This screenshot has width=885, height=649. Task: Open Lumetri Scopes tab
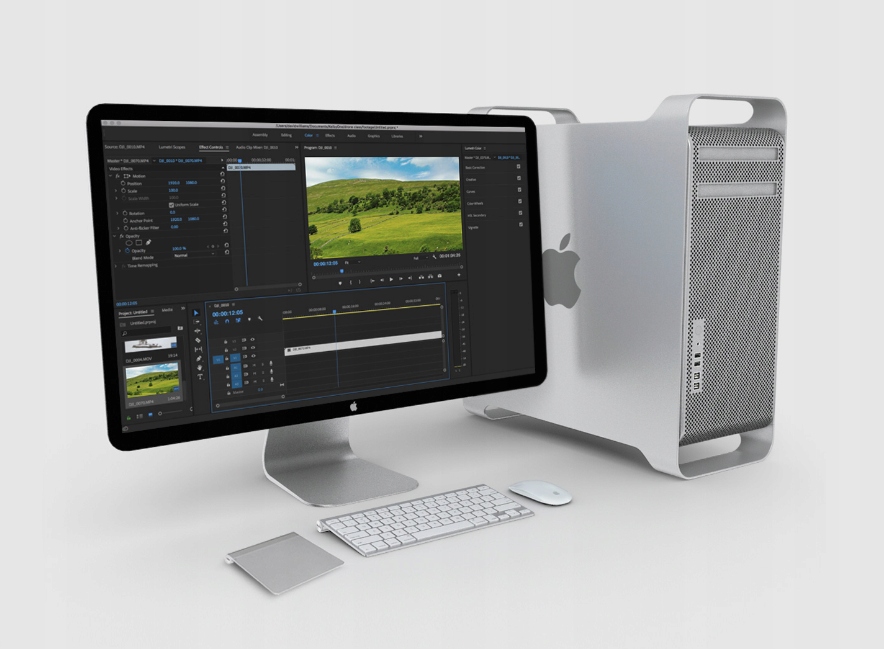coord(172,147)
